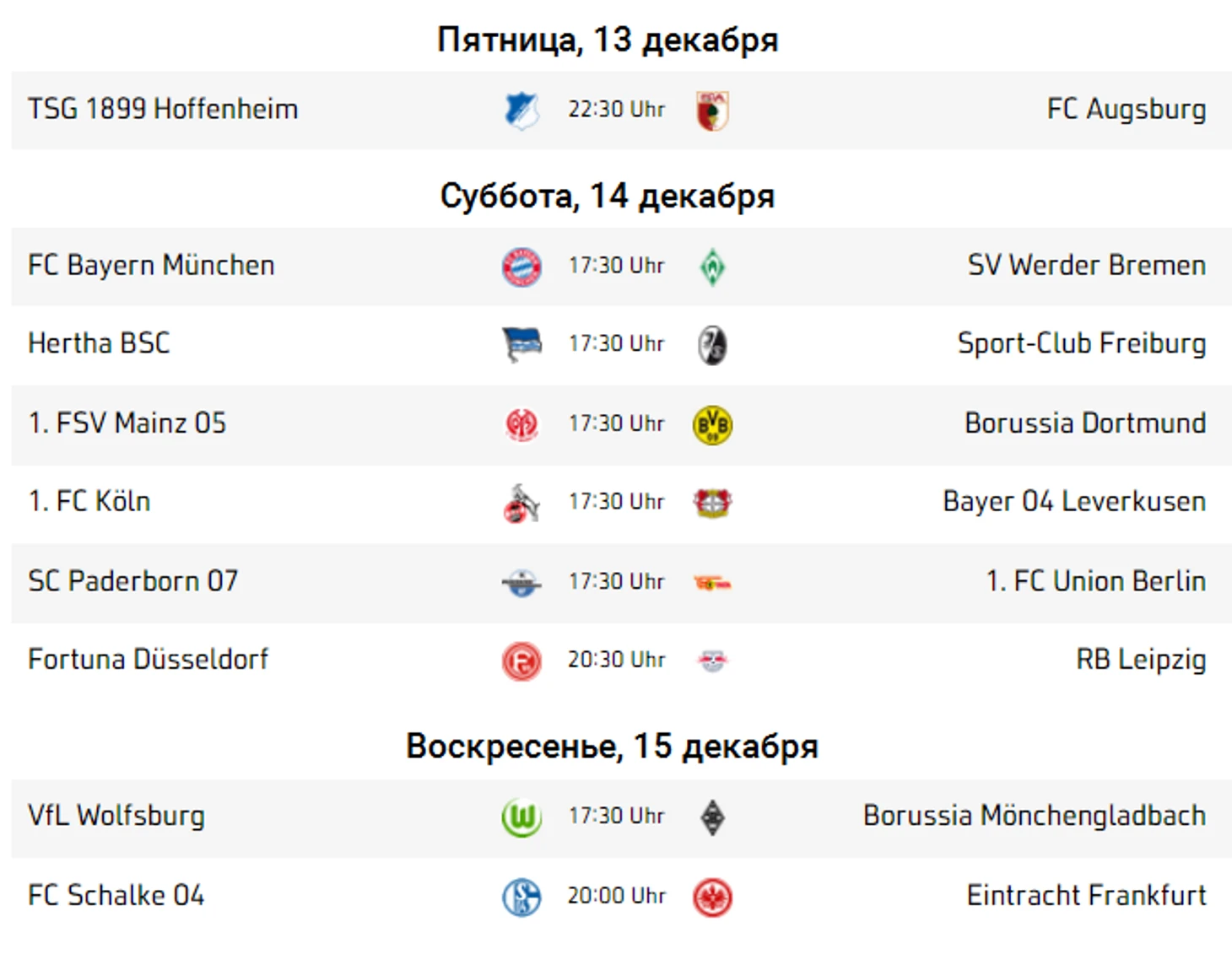Select the Fortuna Düsseldorf red logo
This screenshot has width=1232, height=954.
point(521,660)
